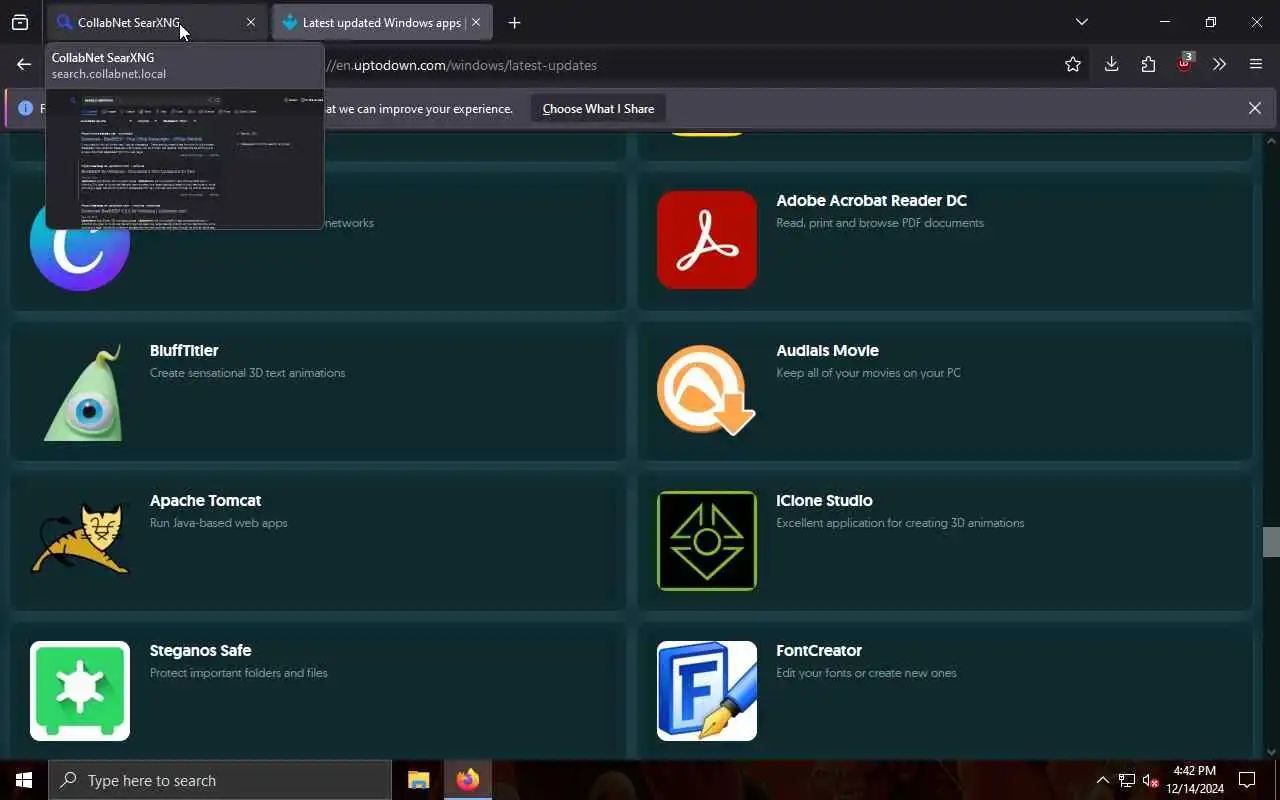Open the FontCreator title link

point(819,650)
